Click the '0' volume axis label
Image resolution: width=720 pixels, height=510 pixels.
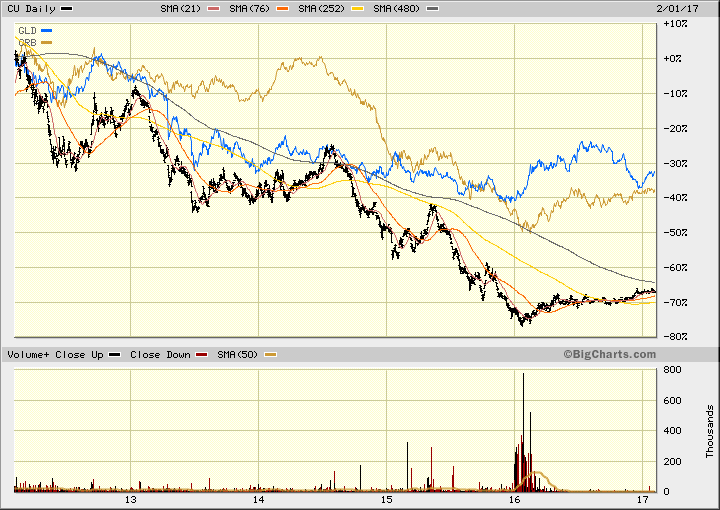(x=667, y=492)
